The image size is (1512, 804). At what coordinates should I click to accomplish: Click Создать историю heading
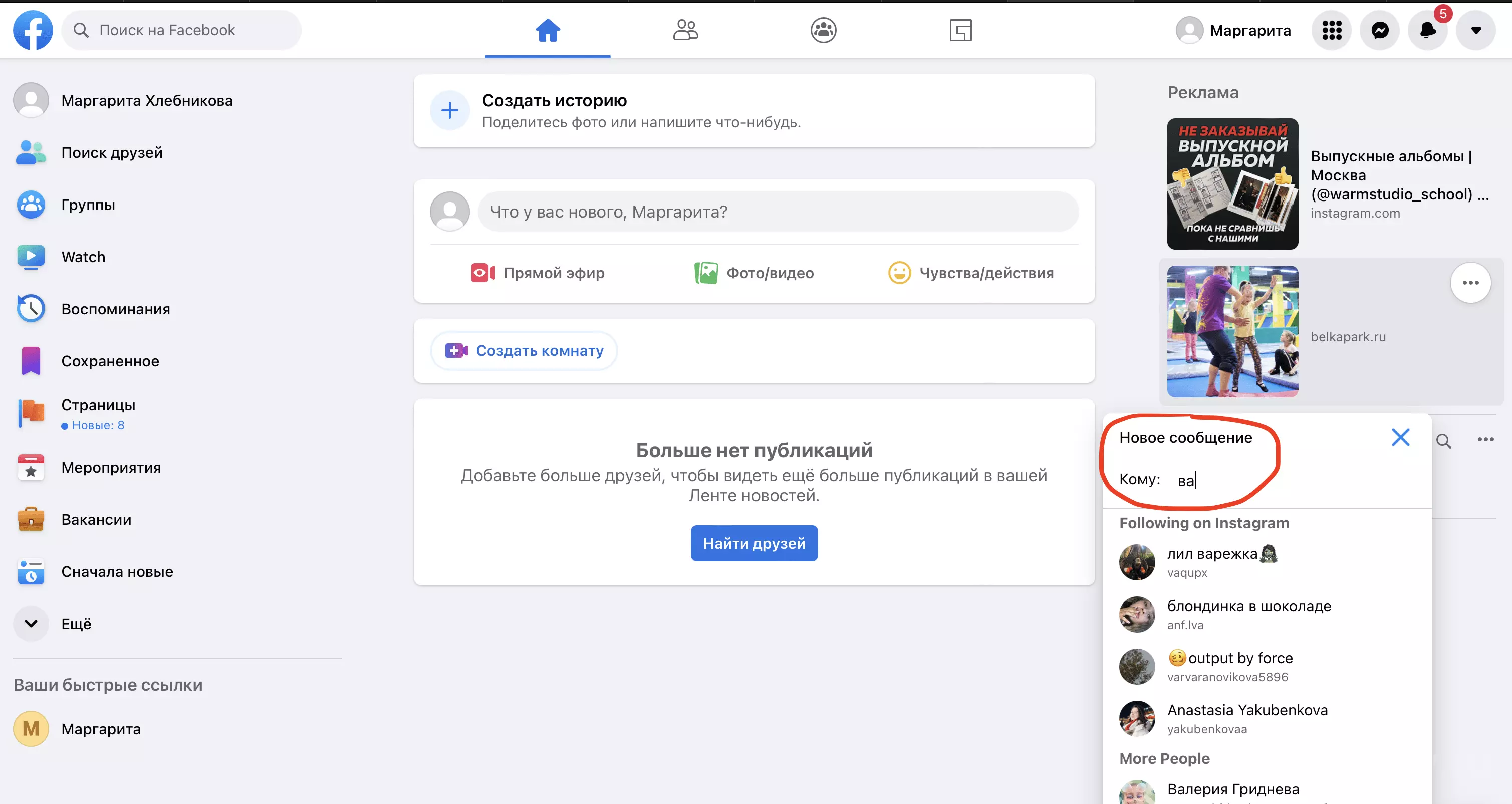554,100
